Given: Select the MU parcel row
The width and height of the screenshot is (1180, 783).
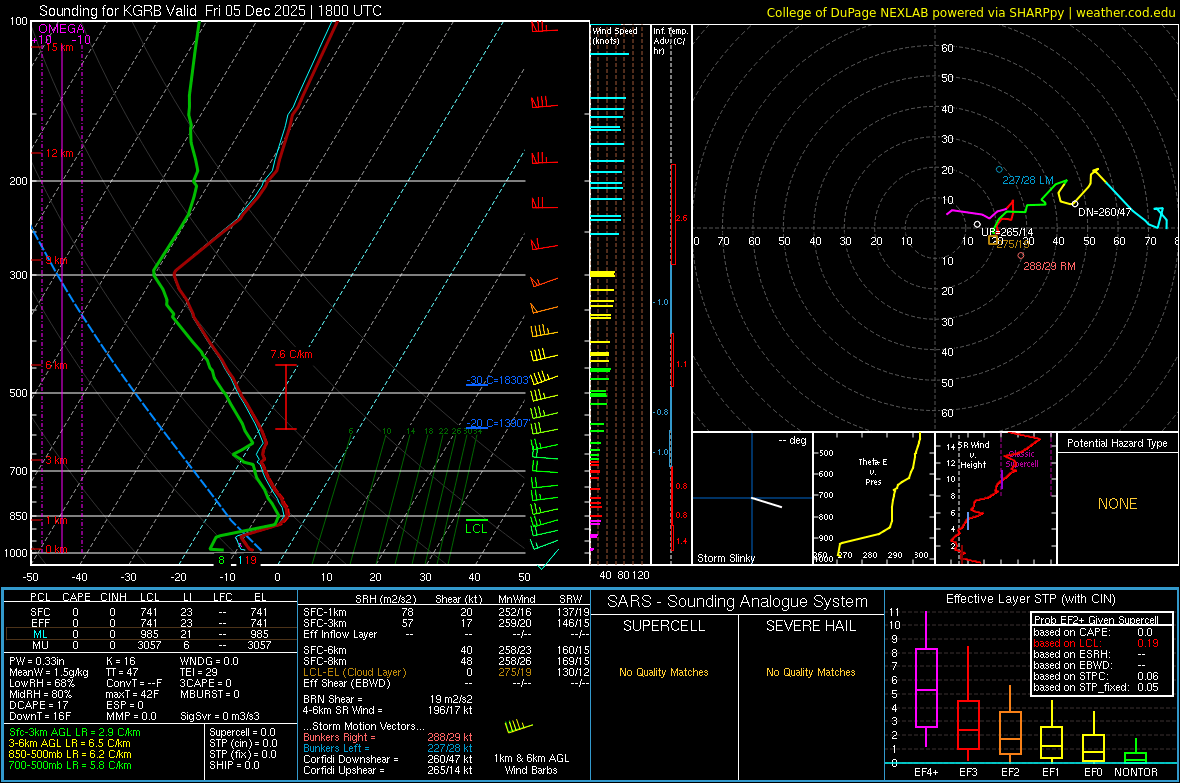Looking at the screenshot, I should 150,645.
